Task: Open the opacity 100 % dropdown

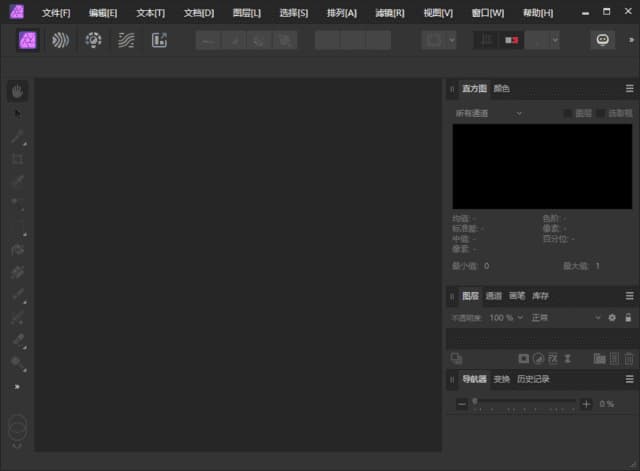Action: click(x=505, y=317)
